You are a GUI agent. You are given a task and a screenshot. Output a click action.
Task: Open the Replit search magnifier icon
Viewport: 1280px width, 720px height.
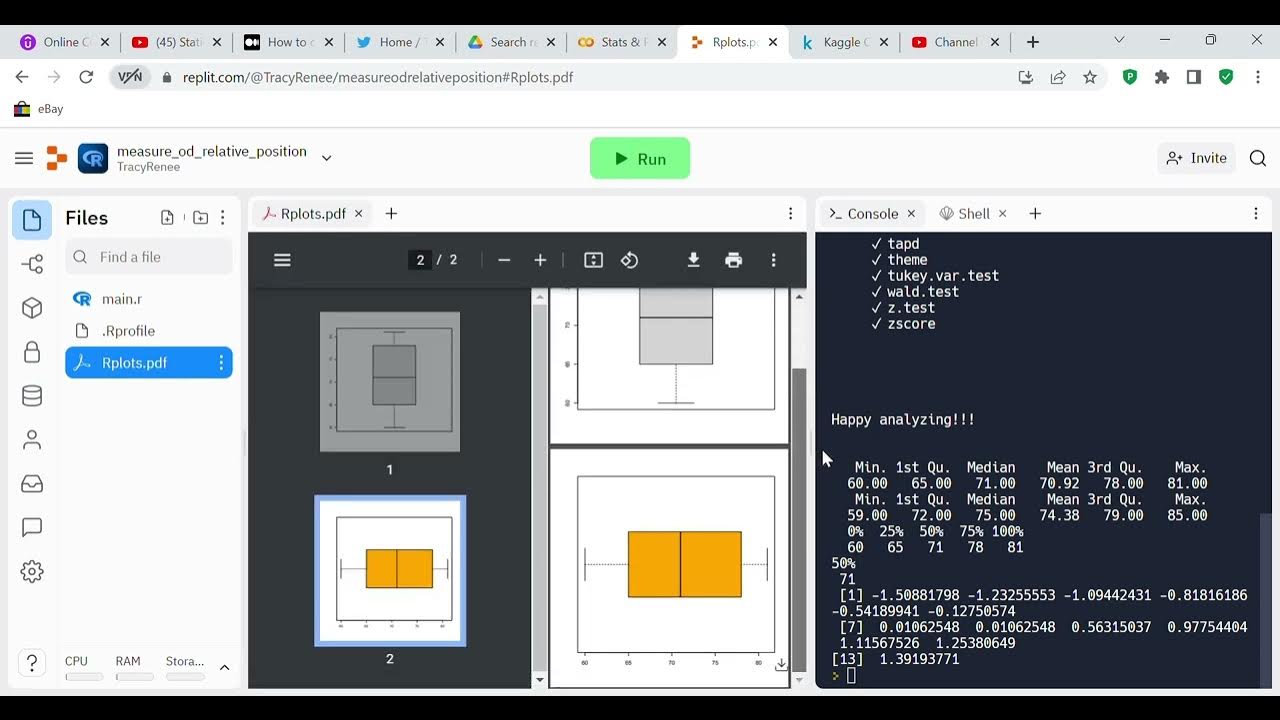1258,158
